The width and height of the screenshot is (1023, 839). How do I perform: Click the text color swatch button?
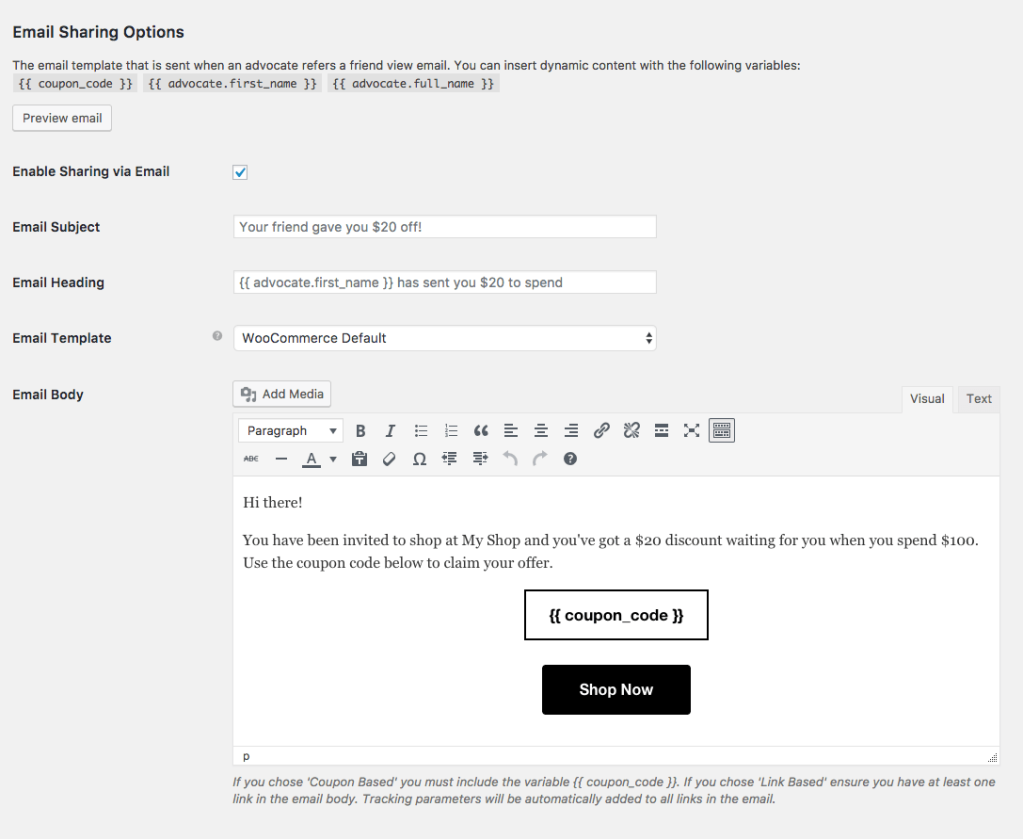(x=312, y=459)
